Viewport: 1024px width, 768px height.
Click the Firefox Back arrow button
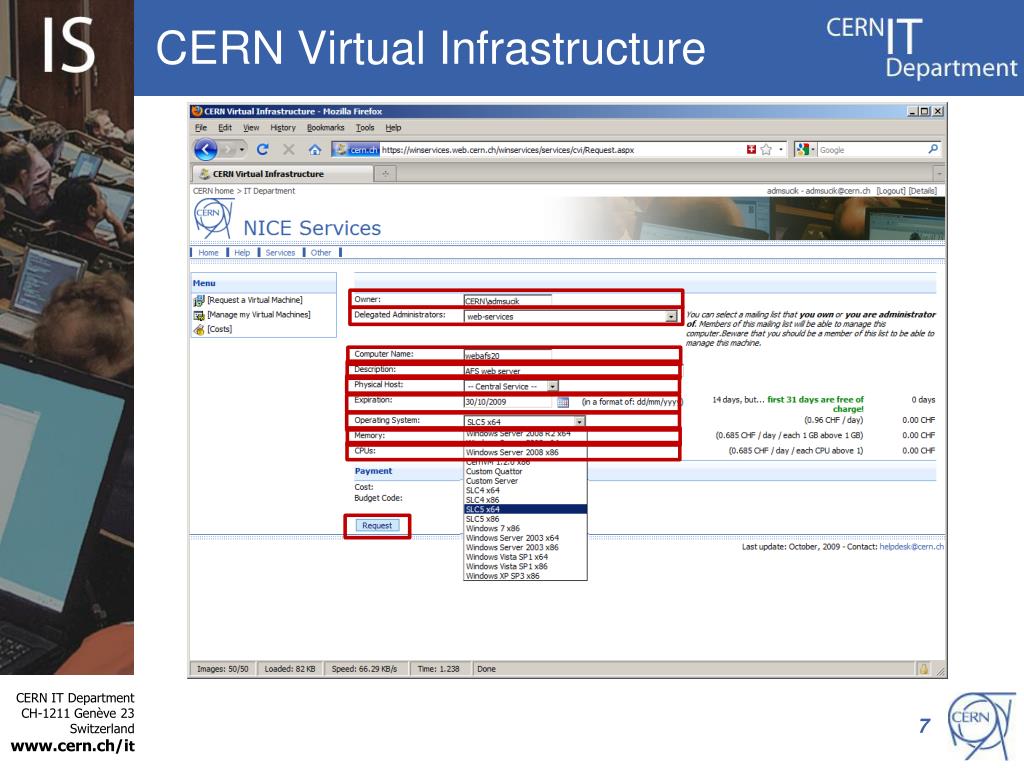click(206, 150)
